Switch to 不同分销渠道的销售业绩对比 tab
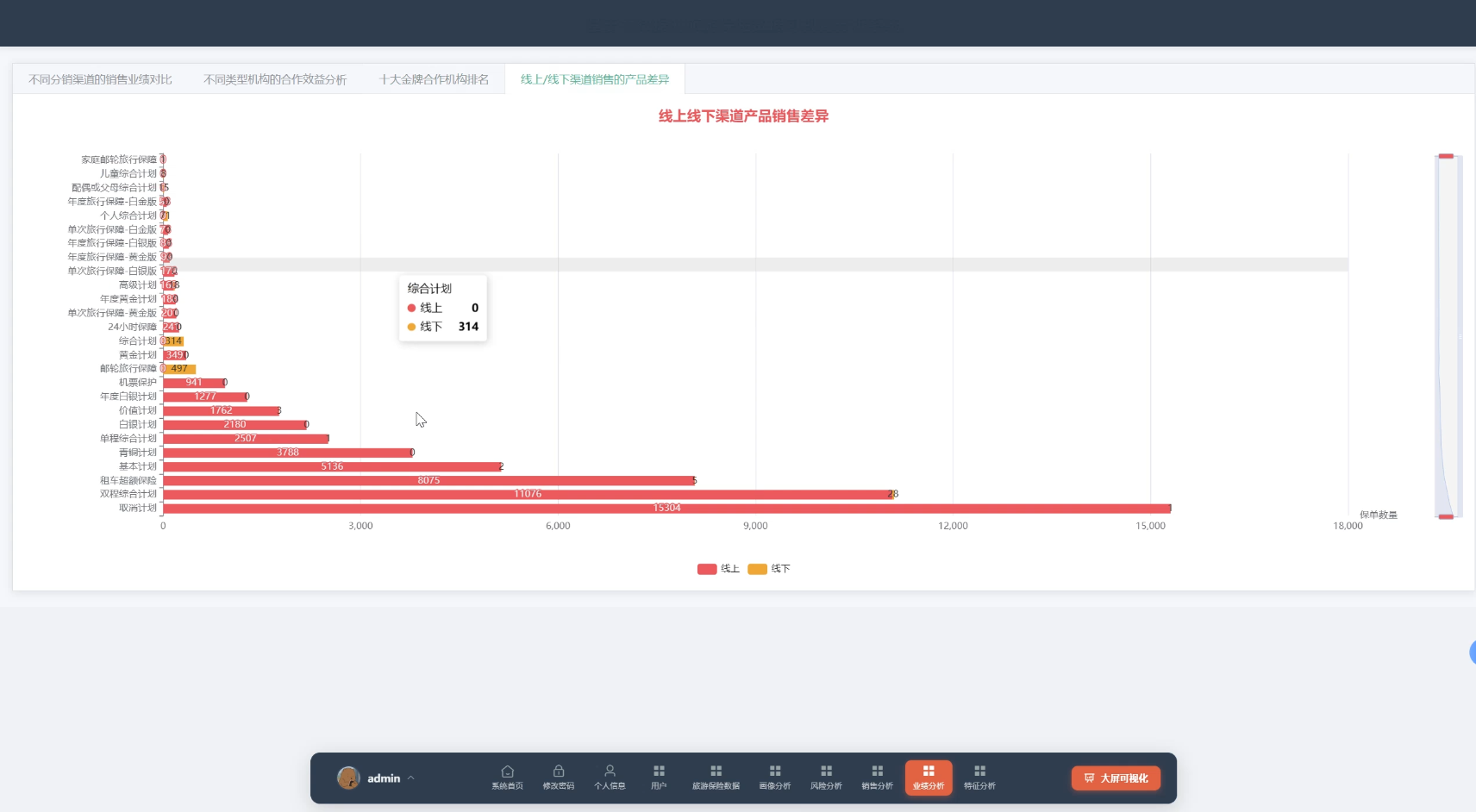This screenshot has width=1476, height=812. (x=100, y=79)
